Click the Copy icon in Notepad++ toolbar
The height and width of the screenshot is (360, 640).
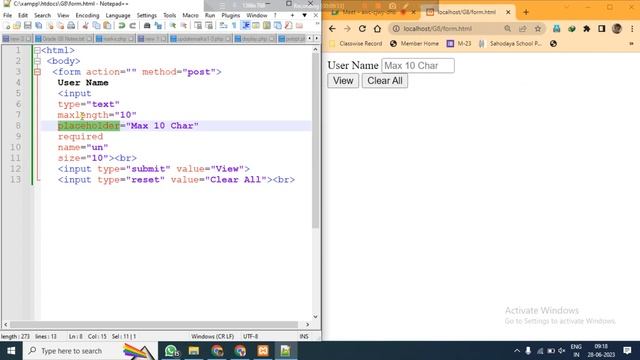tap(96, 26)
